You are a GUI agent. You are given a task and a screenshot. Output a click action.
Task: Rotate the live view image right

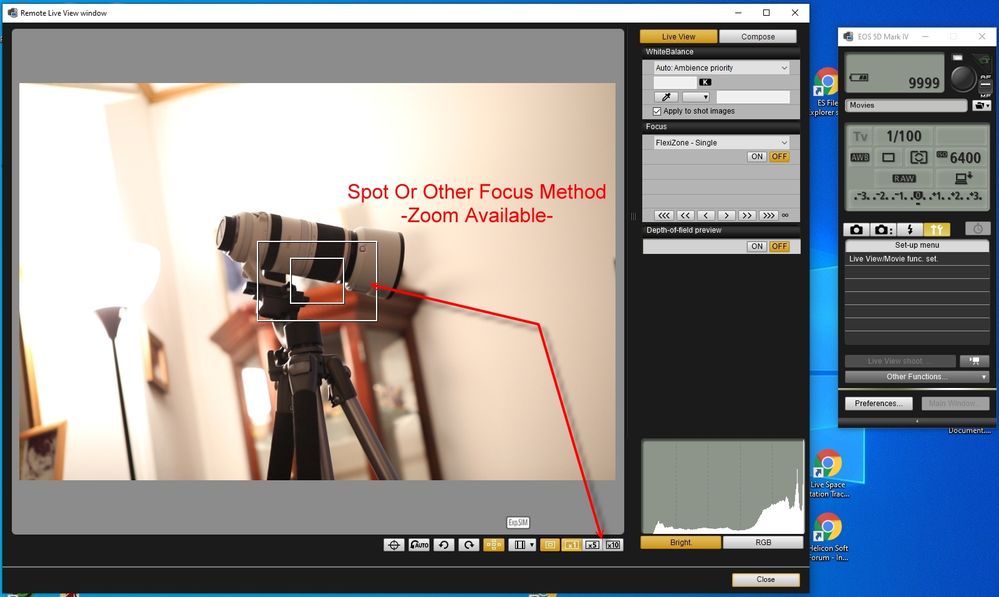(x=468, y=545)
